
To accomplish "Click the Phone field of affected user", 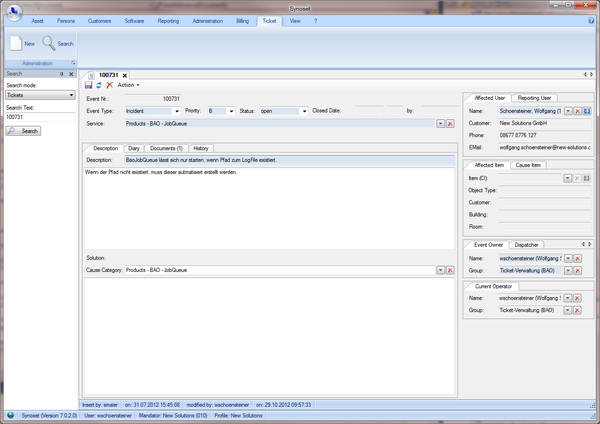I will pyautogui.click(x=545, y=135).
